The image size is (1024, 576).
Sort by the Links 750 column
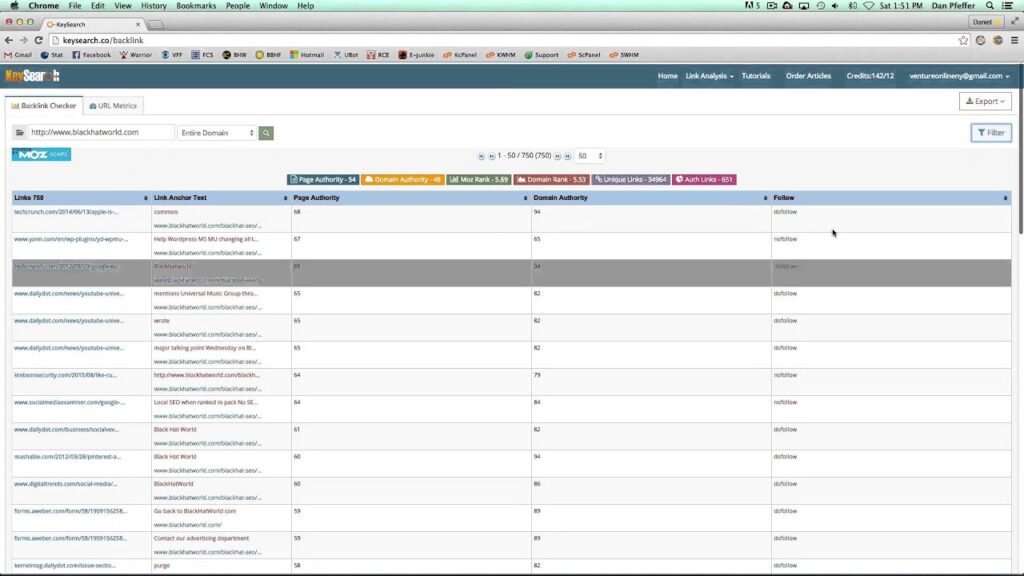(81, 198)
